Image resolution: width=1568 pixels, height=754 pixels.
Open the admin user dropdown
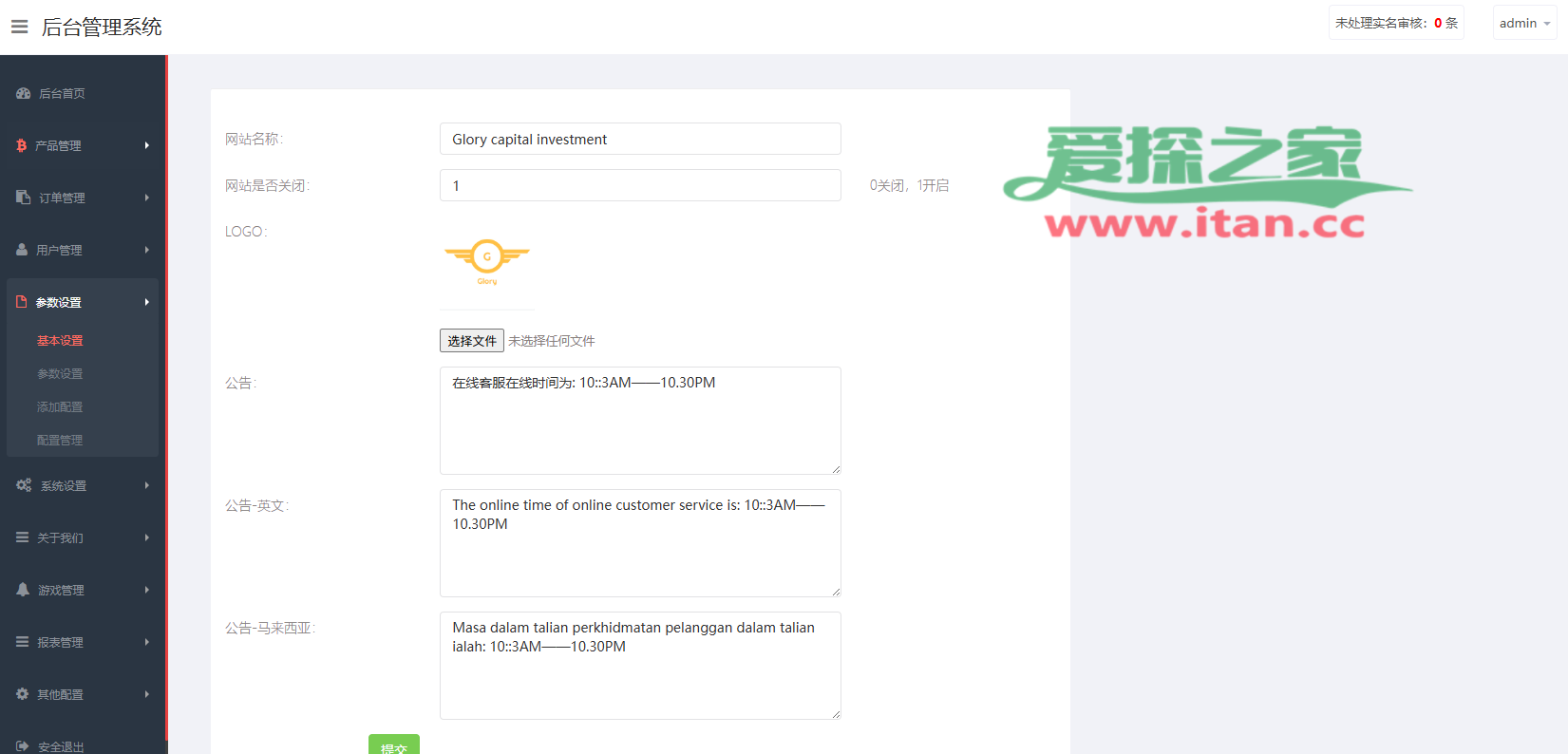[x=1523, y=23]
